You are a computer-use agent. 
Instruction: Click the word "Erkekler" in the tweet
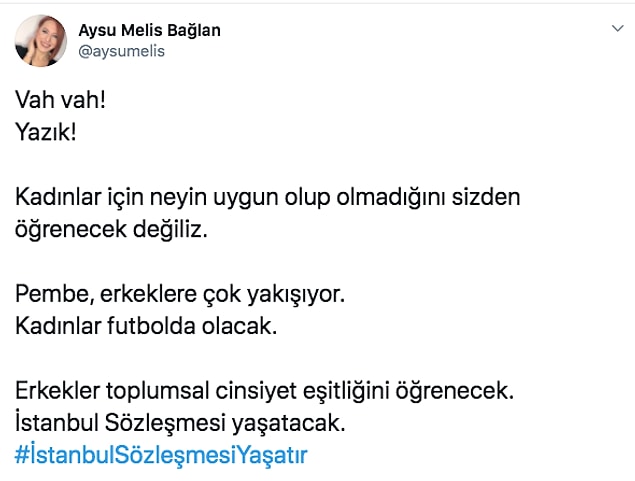[57, 391]
